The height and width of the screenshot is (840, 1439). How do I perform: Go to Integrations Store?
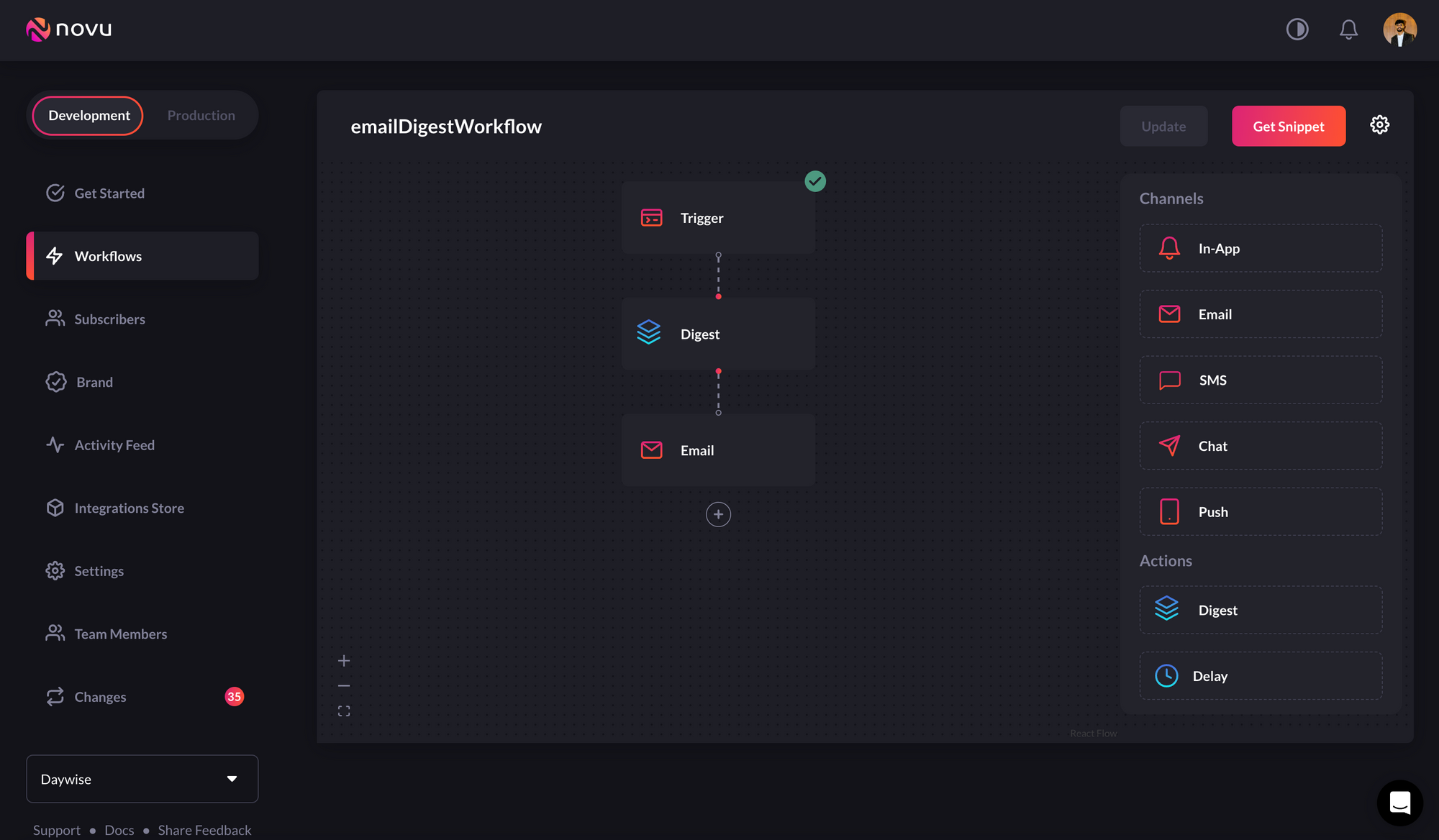click(x=129, y=508)
